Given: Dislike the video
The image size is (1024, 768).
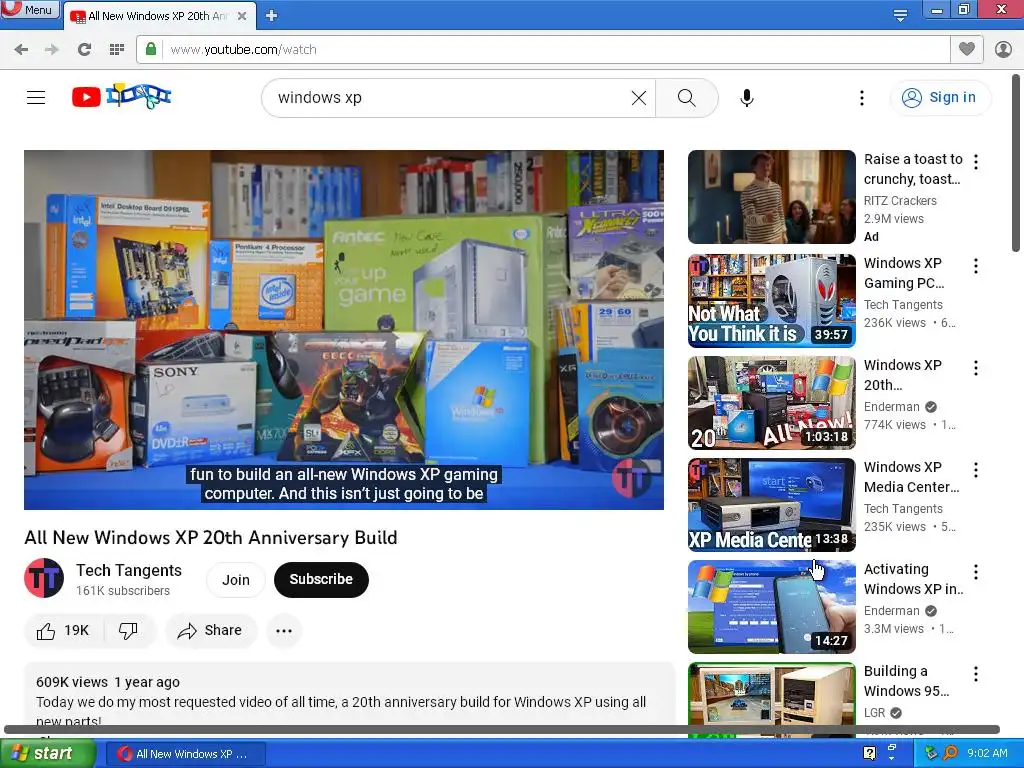Looking at the screenshot, I should (129, 631).
